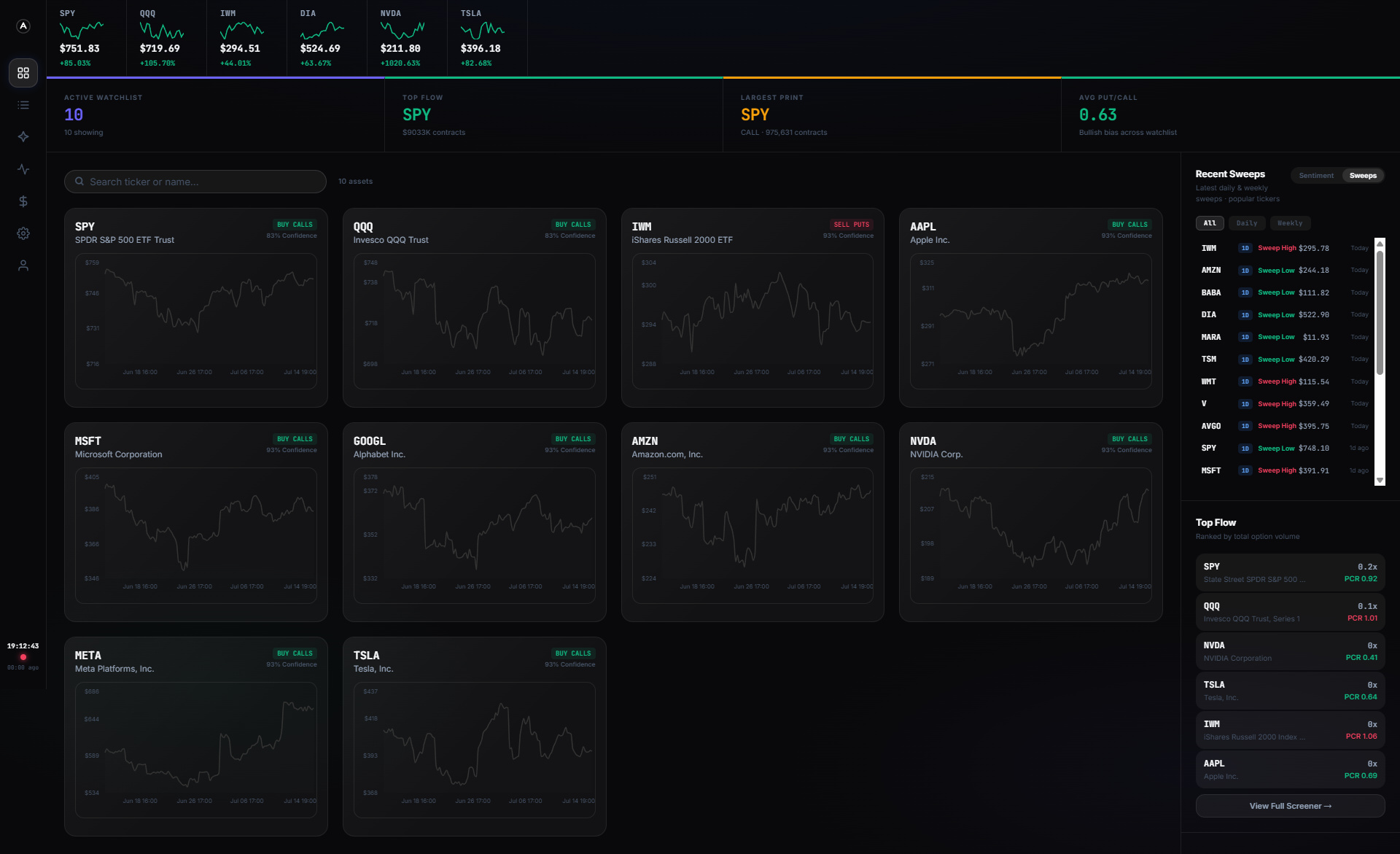This screenshot has width=1400, height=854.
Task: Select the SPY Sweep Low $748.10 row
Action: coord(1284,449)
